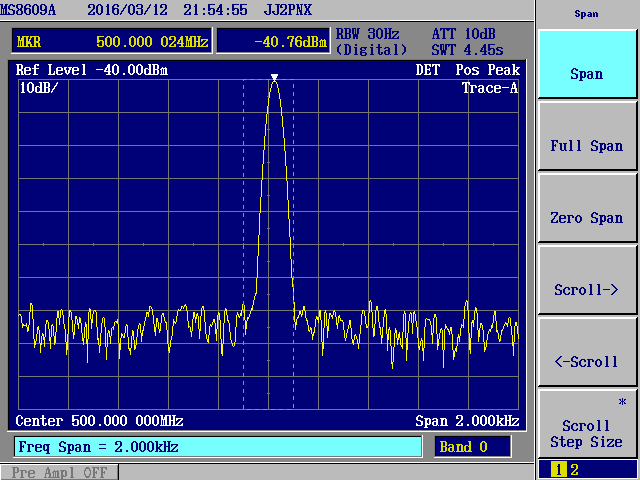640x480 pixels.
Task: Click the MS8609A model label
Action: click(28, 10)
